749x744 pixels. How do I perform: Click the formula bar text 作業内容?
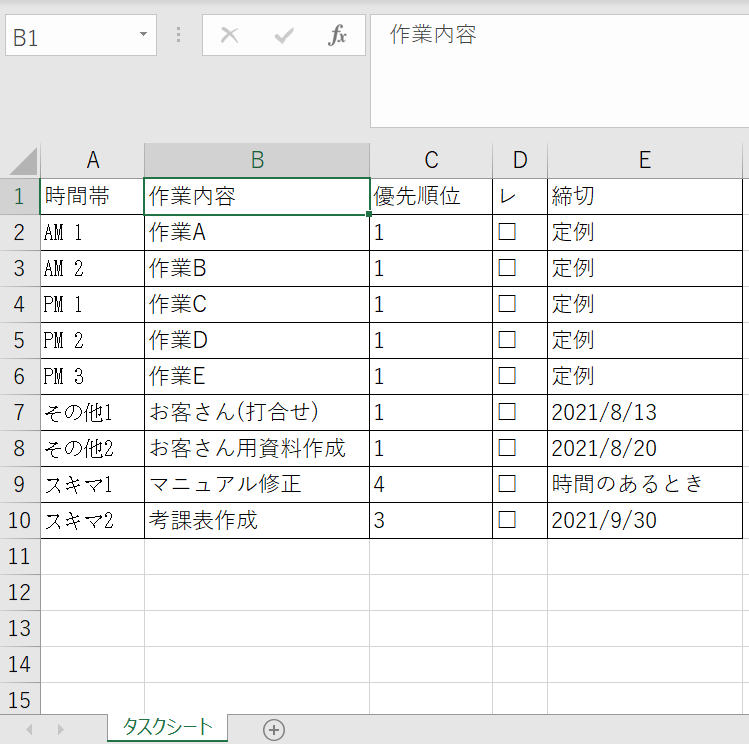pos(433,35)
